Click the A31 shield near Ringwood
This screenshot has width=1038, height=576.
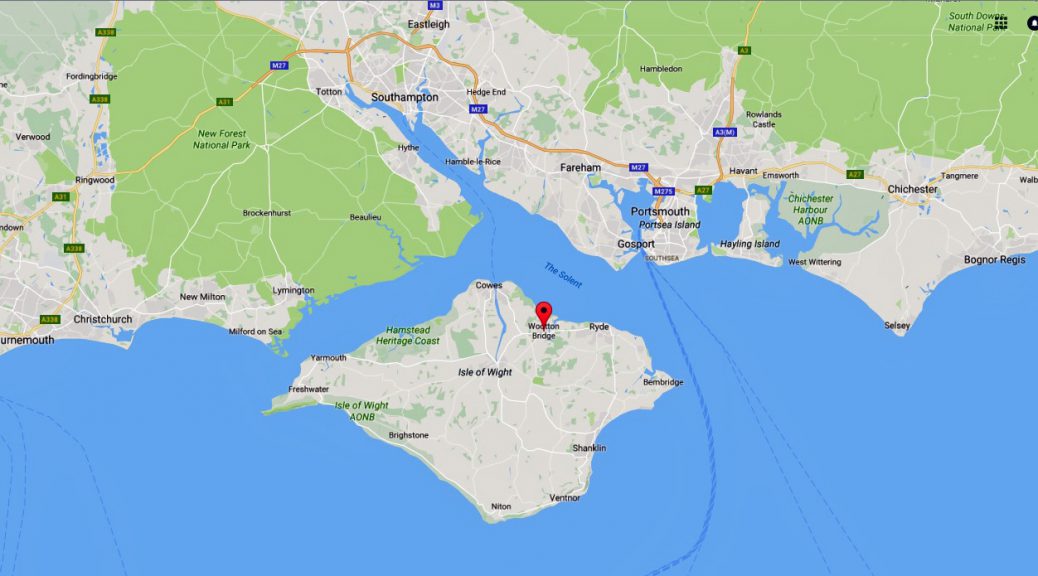61,197
